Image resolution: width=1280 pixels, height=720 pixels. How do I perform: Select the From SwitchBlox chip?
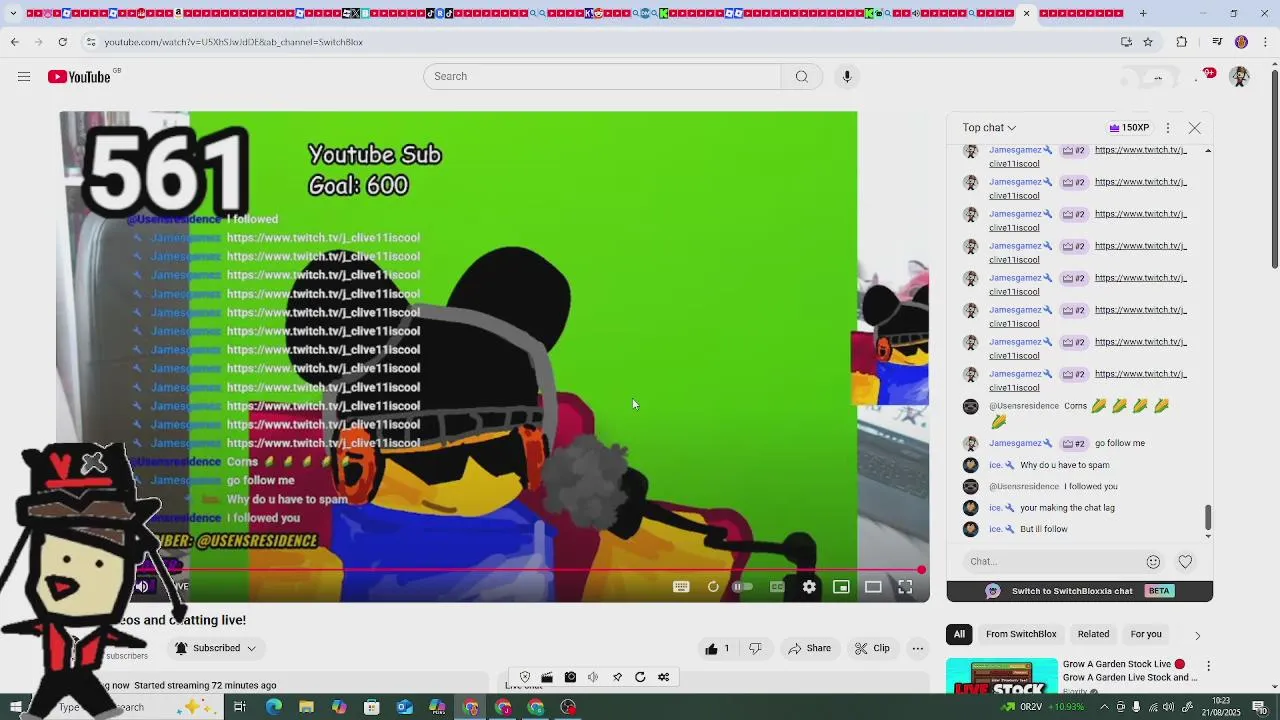pyautogui.click(x=1021, y=634)
